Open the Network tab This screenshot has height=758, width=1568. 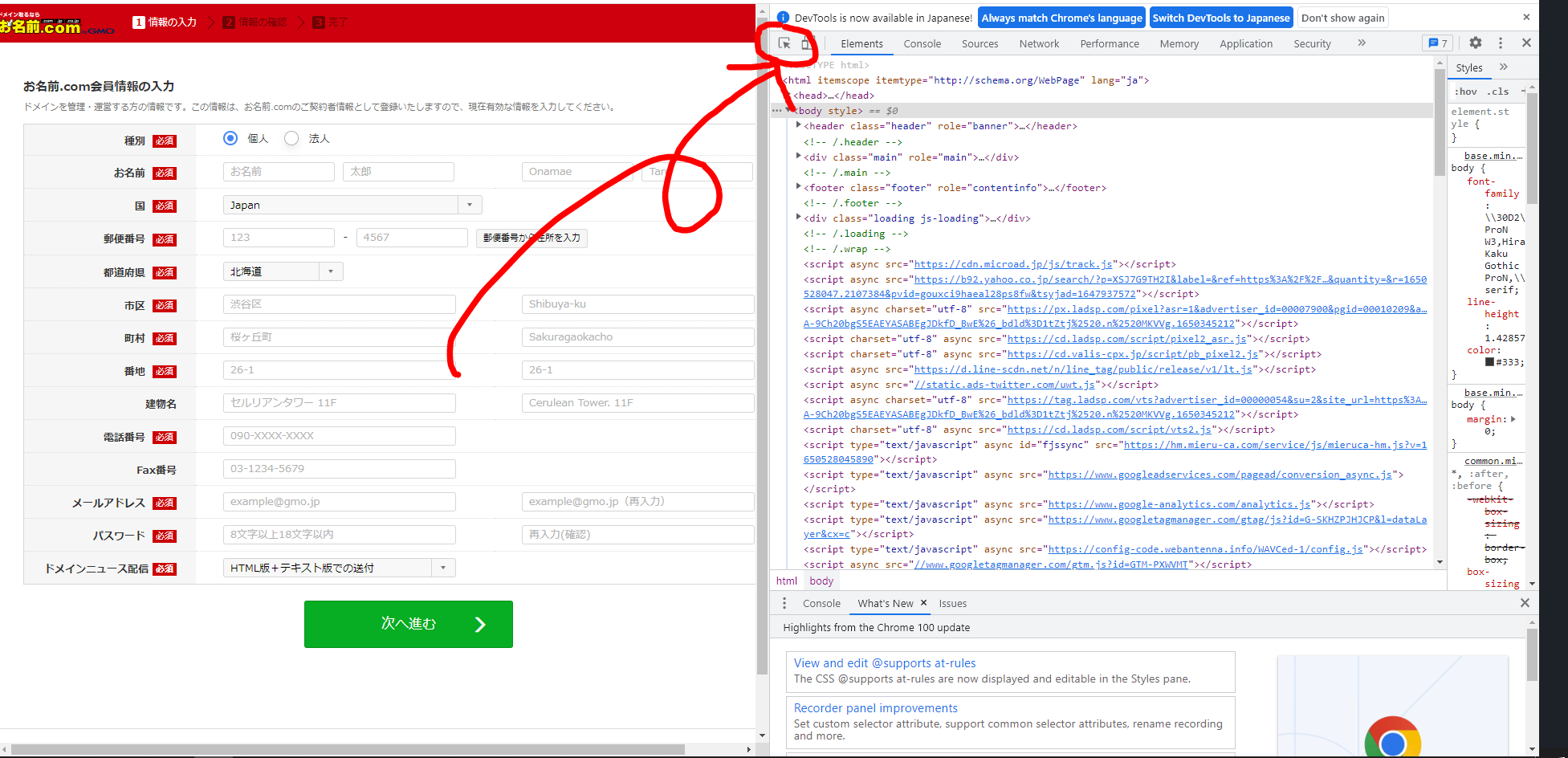click(1039, 43)
